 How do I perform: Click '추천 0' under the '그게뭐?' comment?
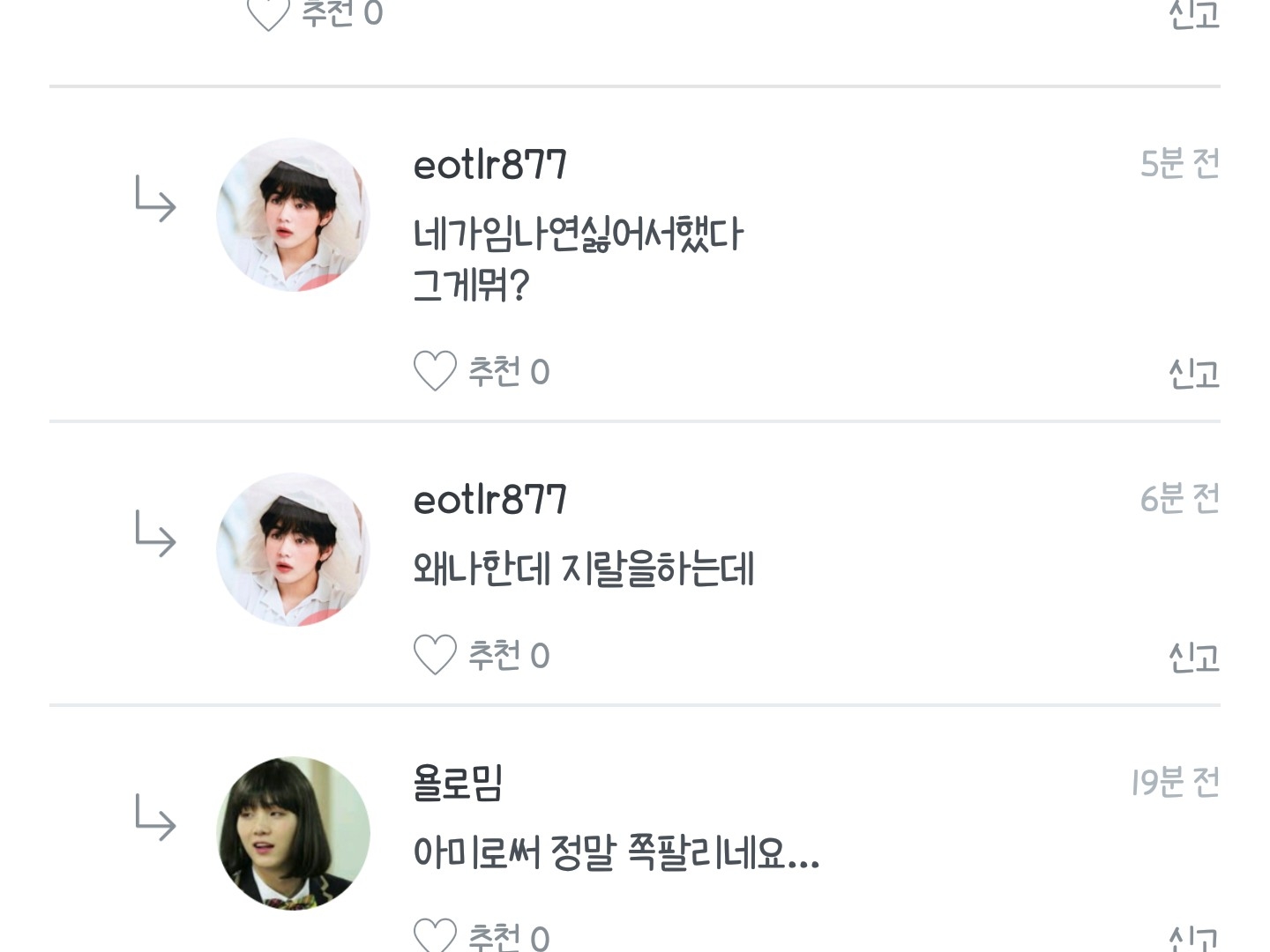508,372
